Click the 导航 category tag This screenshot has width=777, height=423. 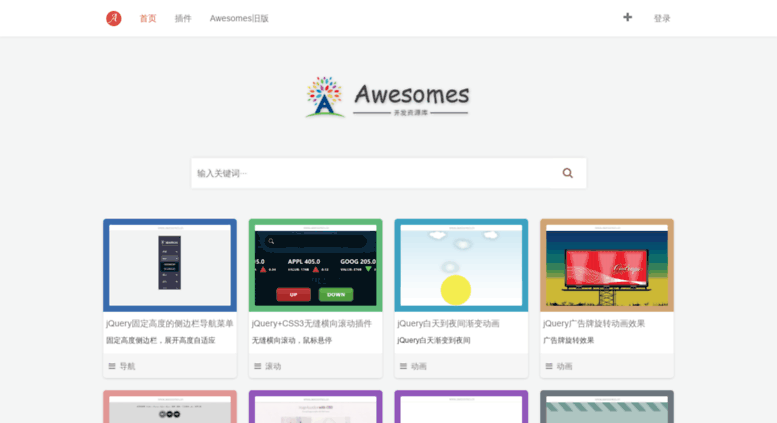pos(127,366)
